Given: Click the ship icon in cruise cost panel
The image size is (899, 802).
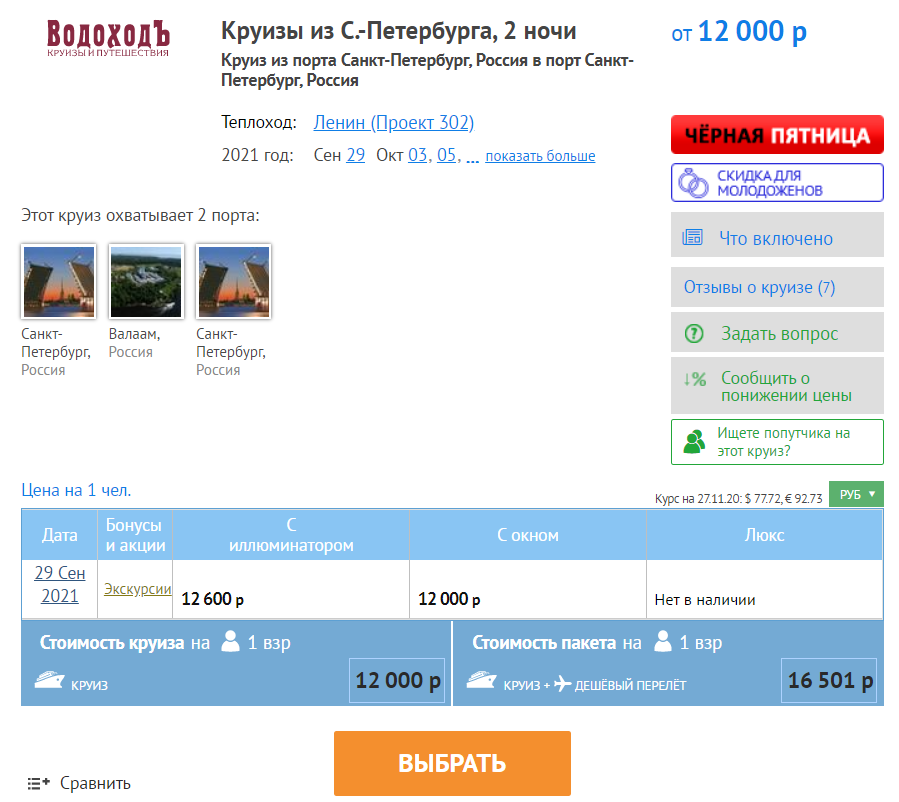Looking at the screenshot, I should (x=49, y=680).
